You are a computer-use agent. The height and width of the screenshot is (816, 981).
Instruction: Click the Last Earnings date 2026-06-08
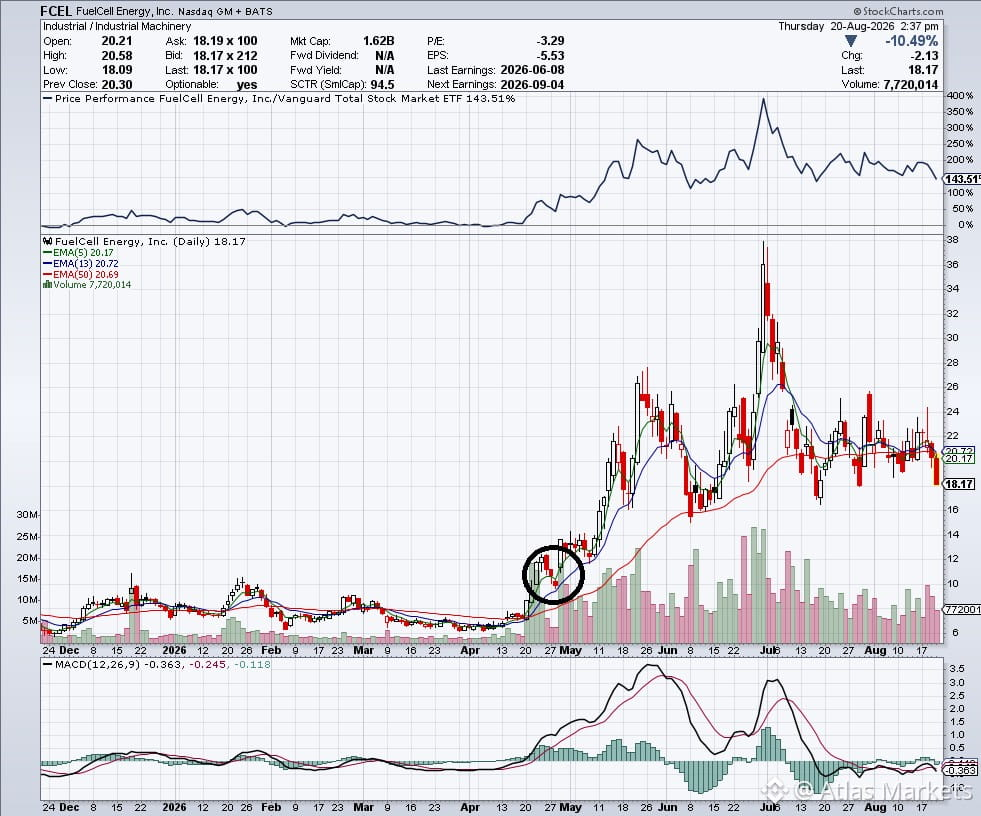click(x=532, y=70)
